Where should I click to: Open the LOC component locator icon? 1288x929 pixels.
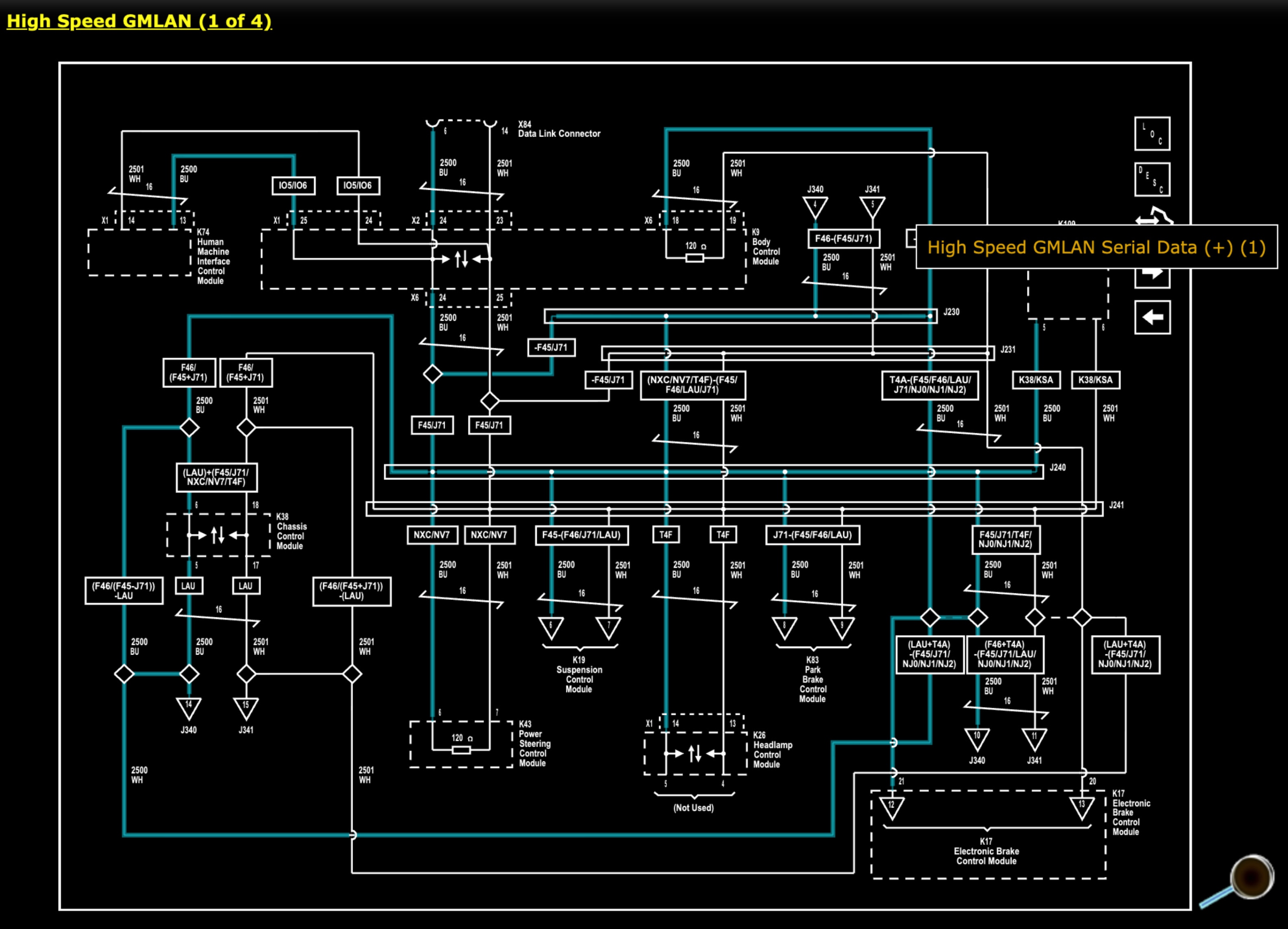(1152, 134)
